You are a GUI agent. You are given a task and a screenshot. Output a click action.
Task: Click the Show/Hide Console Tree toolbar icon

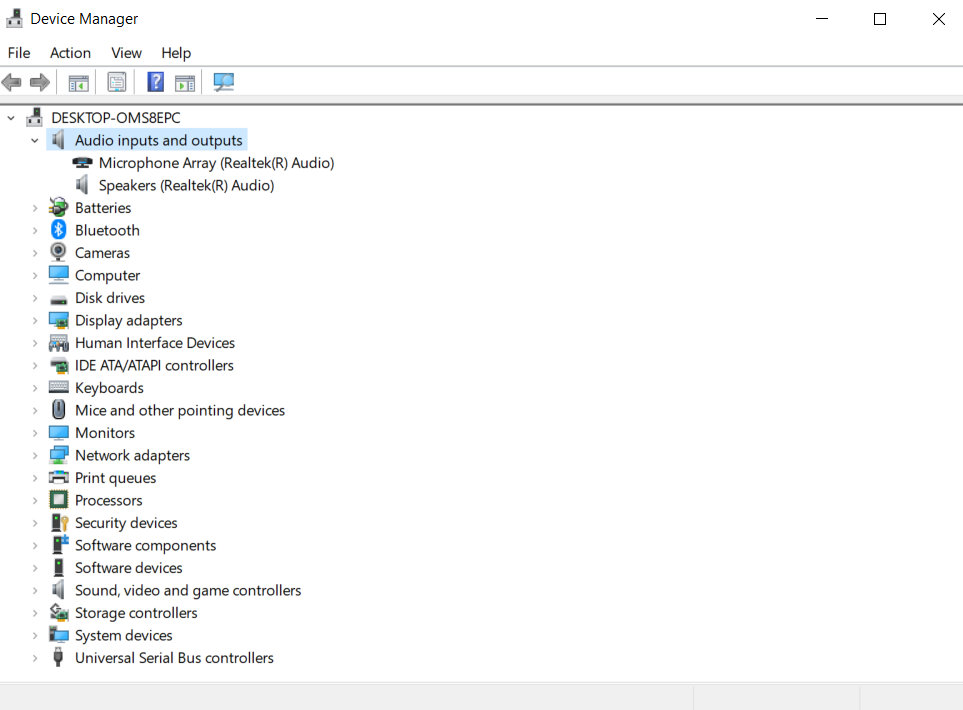click(x=78, y=81)
